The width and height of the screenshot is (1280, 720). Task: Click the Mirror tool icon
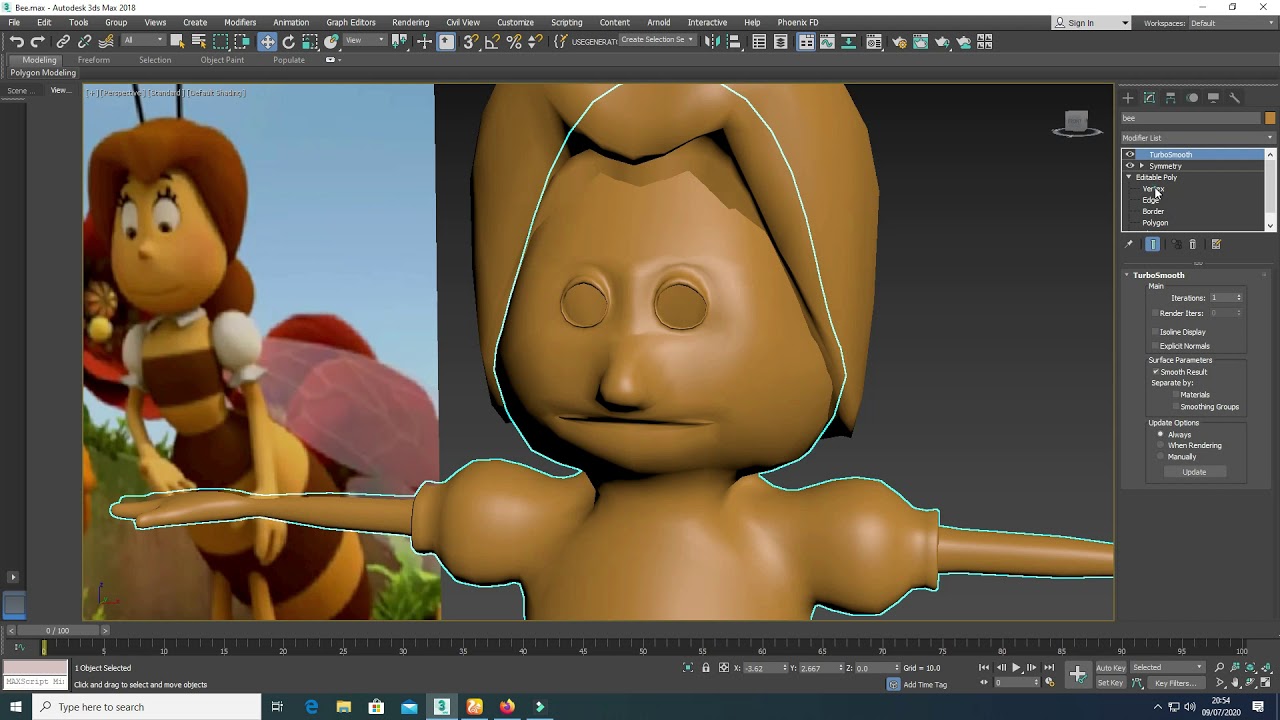click(712, 41)
